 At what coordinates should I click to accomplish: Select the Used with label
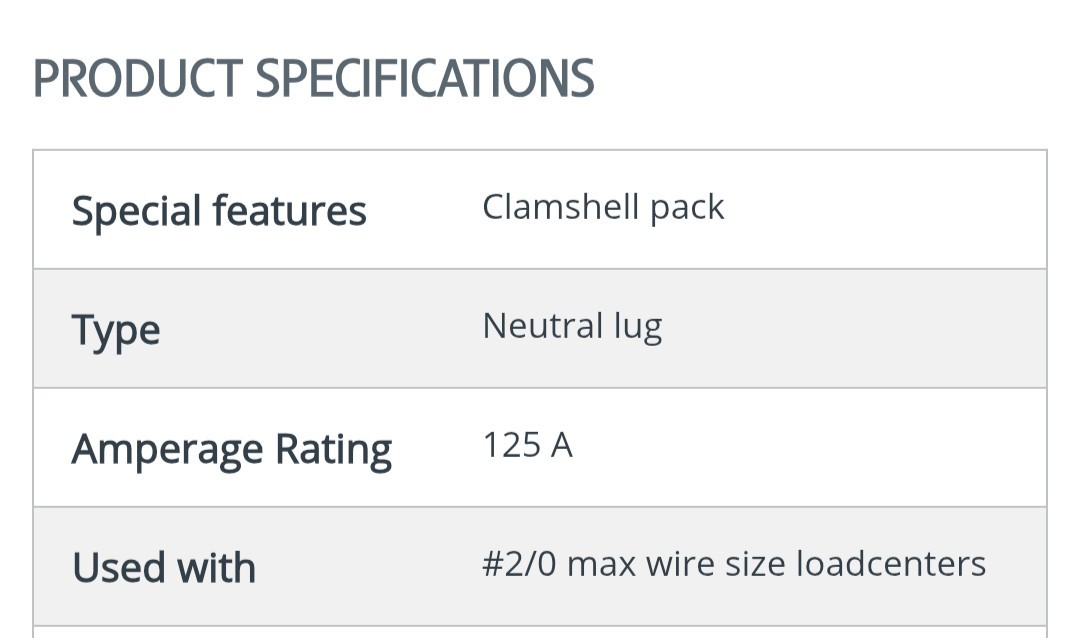coord(164,568)
